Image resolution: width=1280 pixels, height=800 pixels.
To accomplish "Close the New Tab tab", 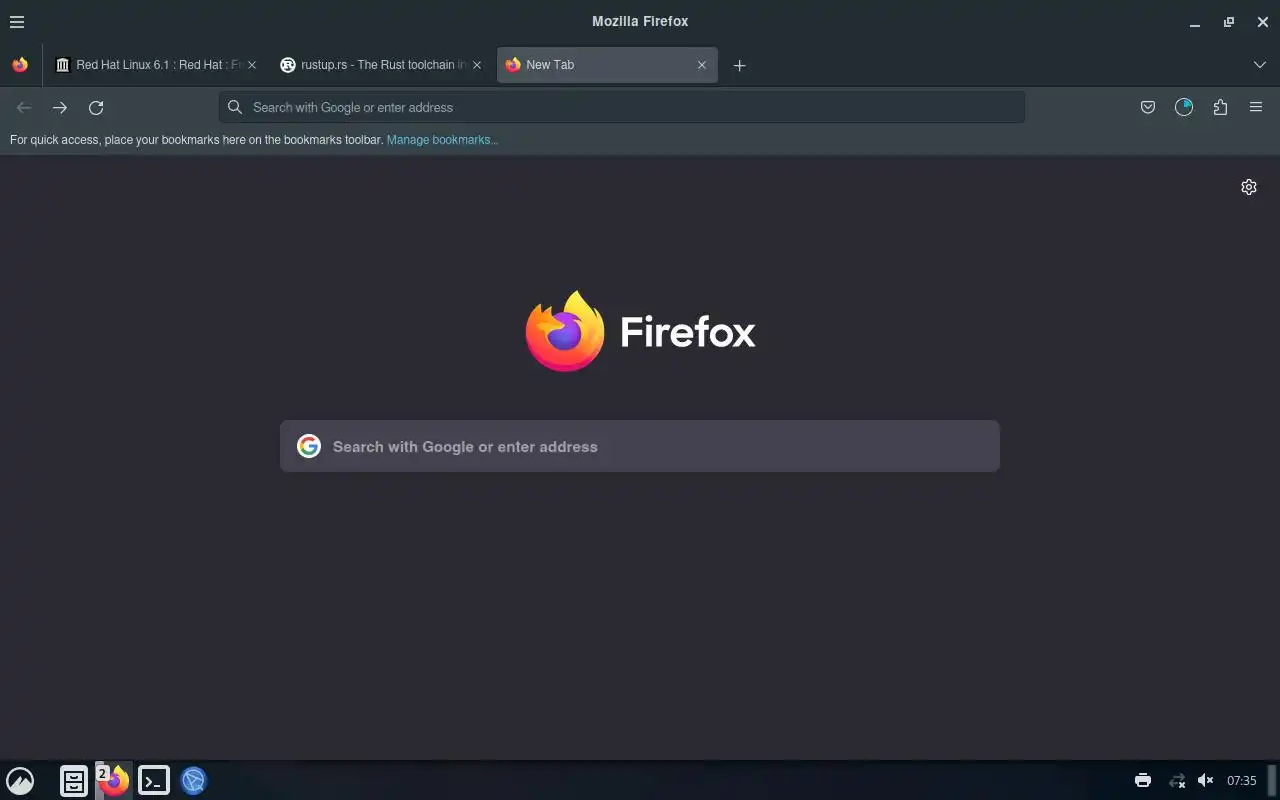I will 702,65.
